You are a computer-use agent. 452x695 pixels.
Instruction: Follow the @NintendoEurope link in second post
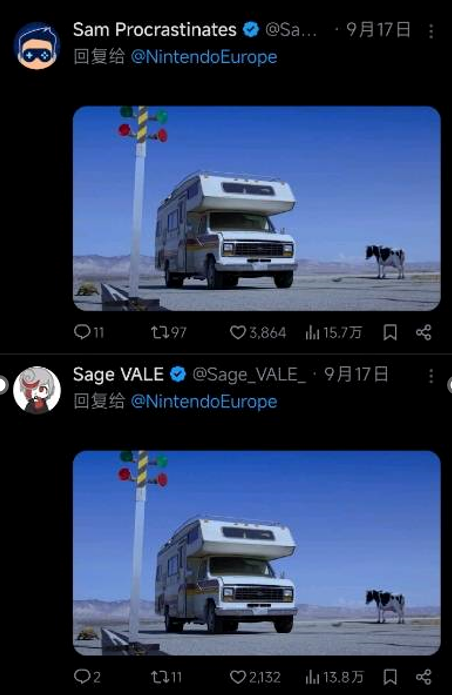(204, 402)
